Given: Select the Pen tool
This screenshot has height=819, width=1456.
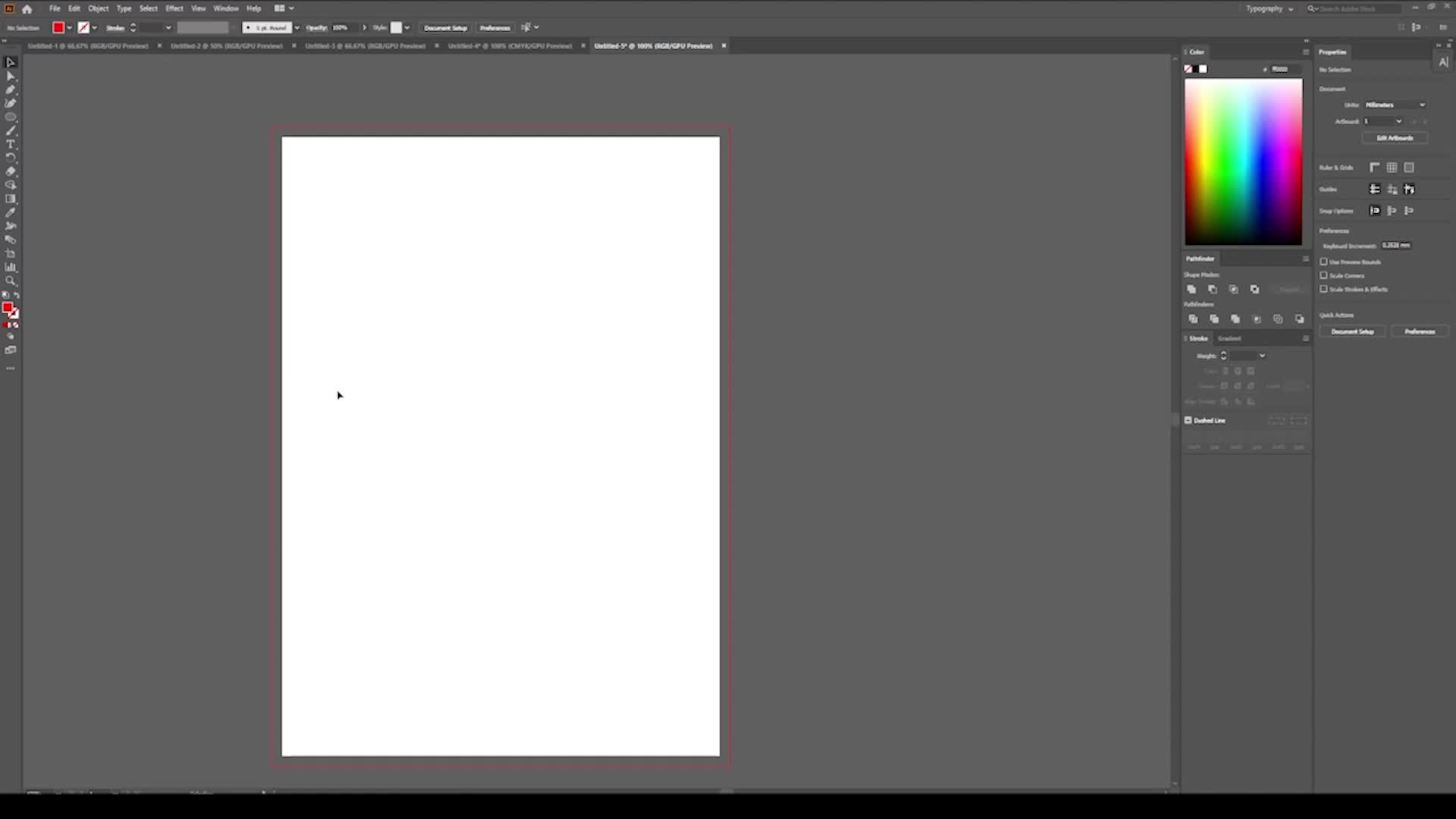Looking at the screenshot, I should point(11,89).
